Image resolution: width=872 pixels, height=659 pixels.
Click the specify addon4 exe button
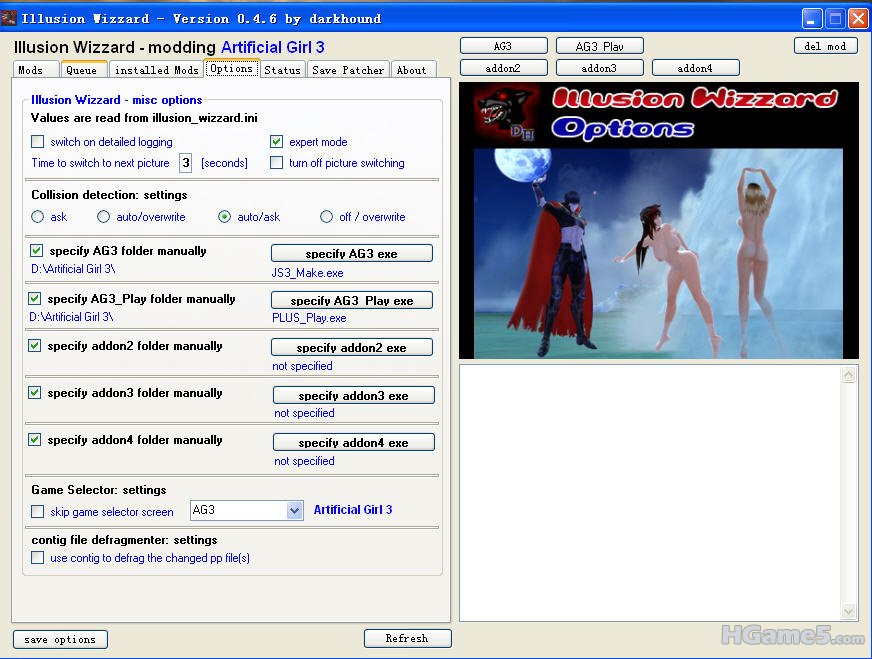pos(354,442)
